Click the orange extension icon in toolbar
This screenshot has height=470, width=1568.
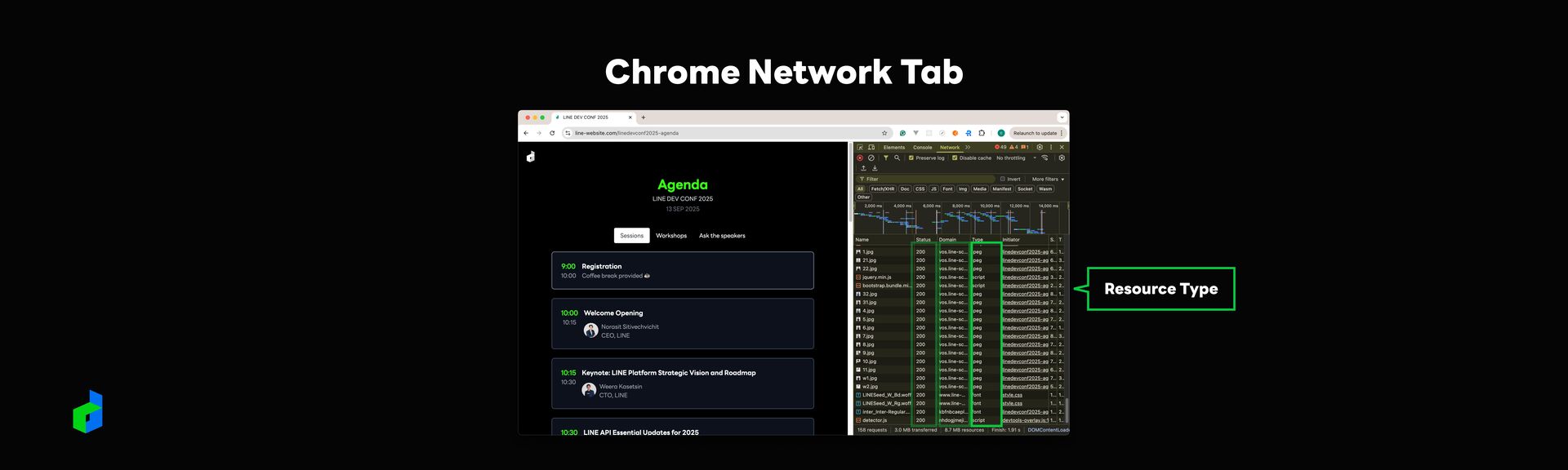pyautogui.click(x=955, y=133)
